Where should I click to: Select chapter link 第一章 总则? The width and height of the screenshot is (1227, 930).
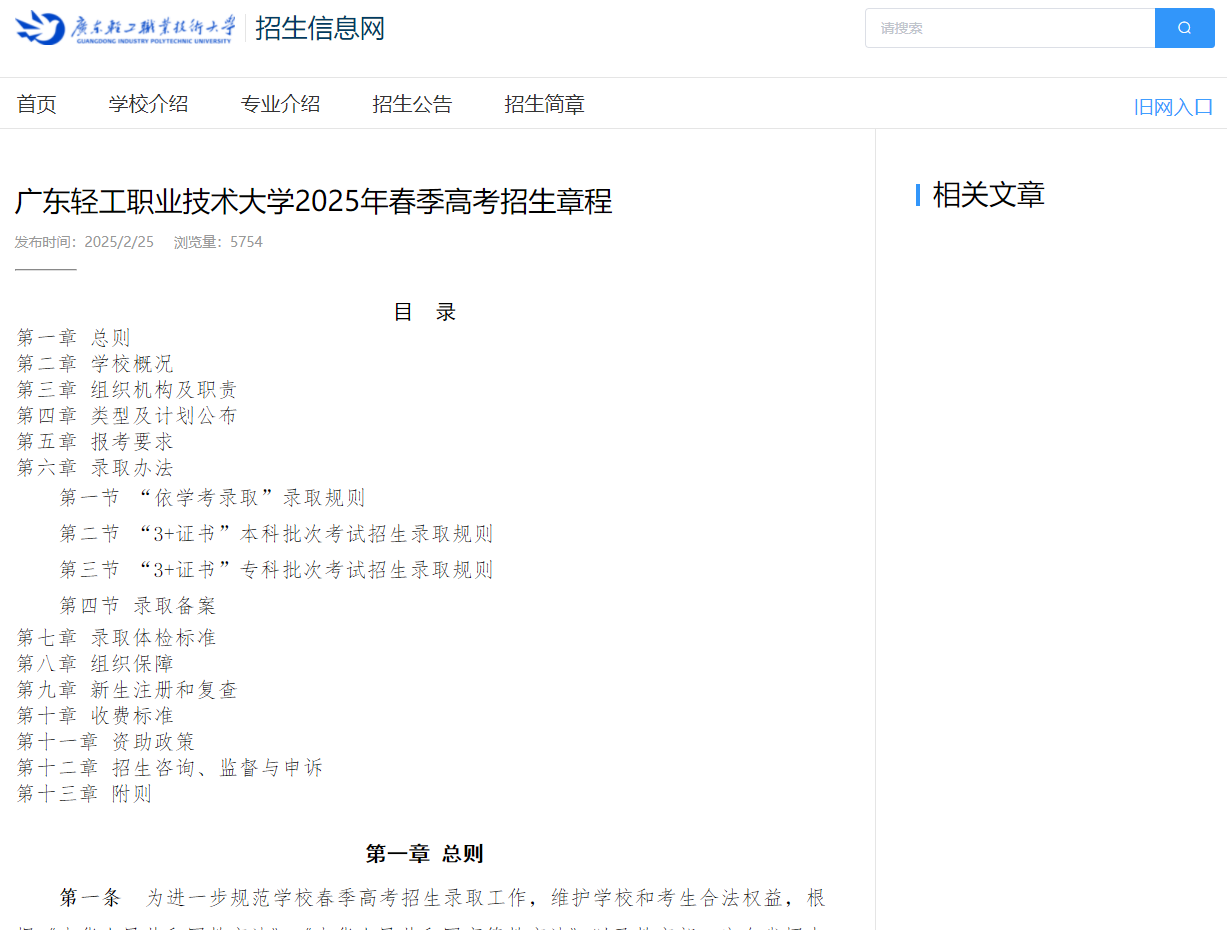[x=73, y=337]
